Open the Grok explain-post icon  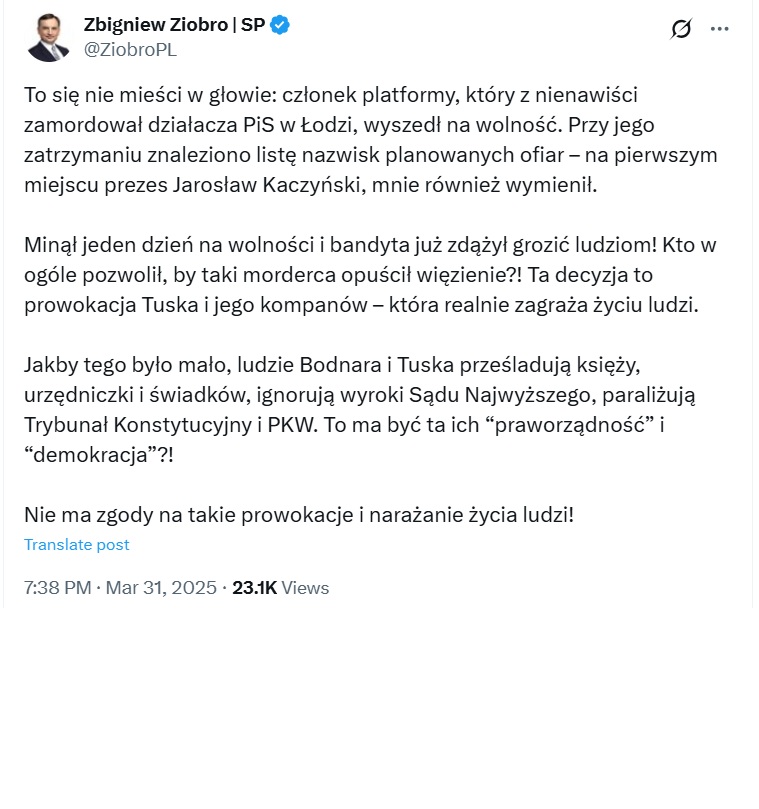tap(681, 29)
